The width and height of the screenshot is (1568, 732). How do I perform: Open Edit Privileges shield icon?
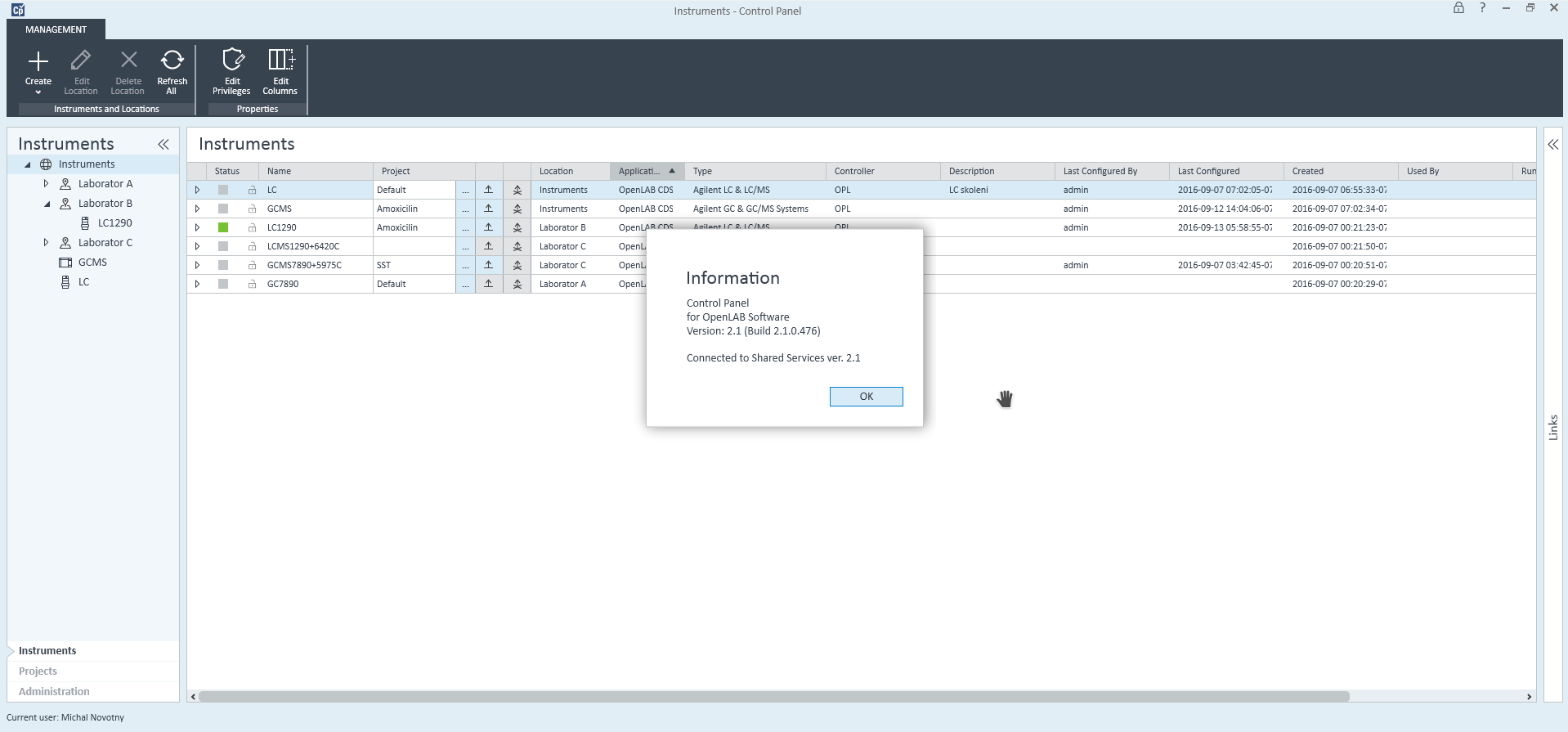(233, 60)
